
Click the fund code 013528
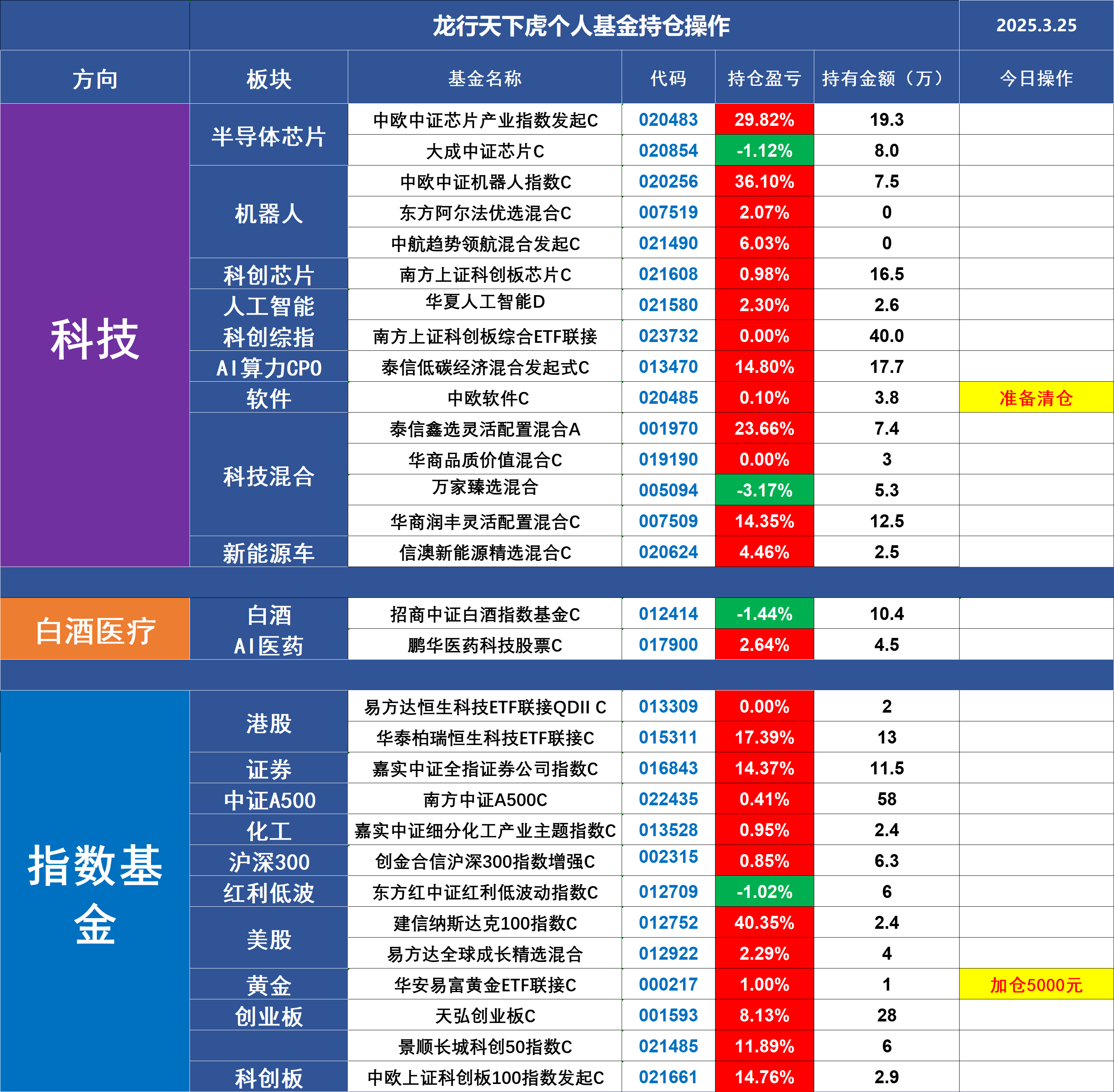coord(668,830)
